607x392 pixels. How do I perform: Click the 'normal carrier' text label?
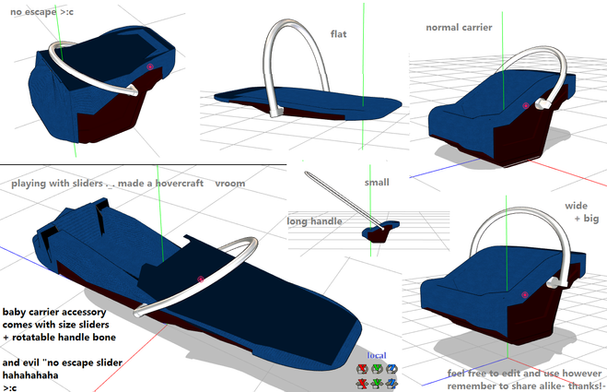click(x=459, y=27)
